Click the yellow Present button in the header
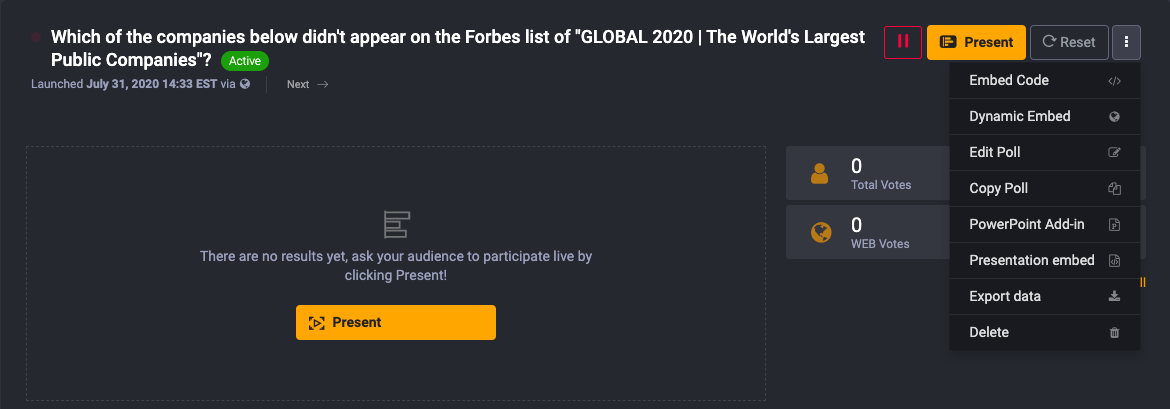The height and width of the screenshot is (409, 1170). tap(976, 42)
